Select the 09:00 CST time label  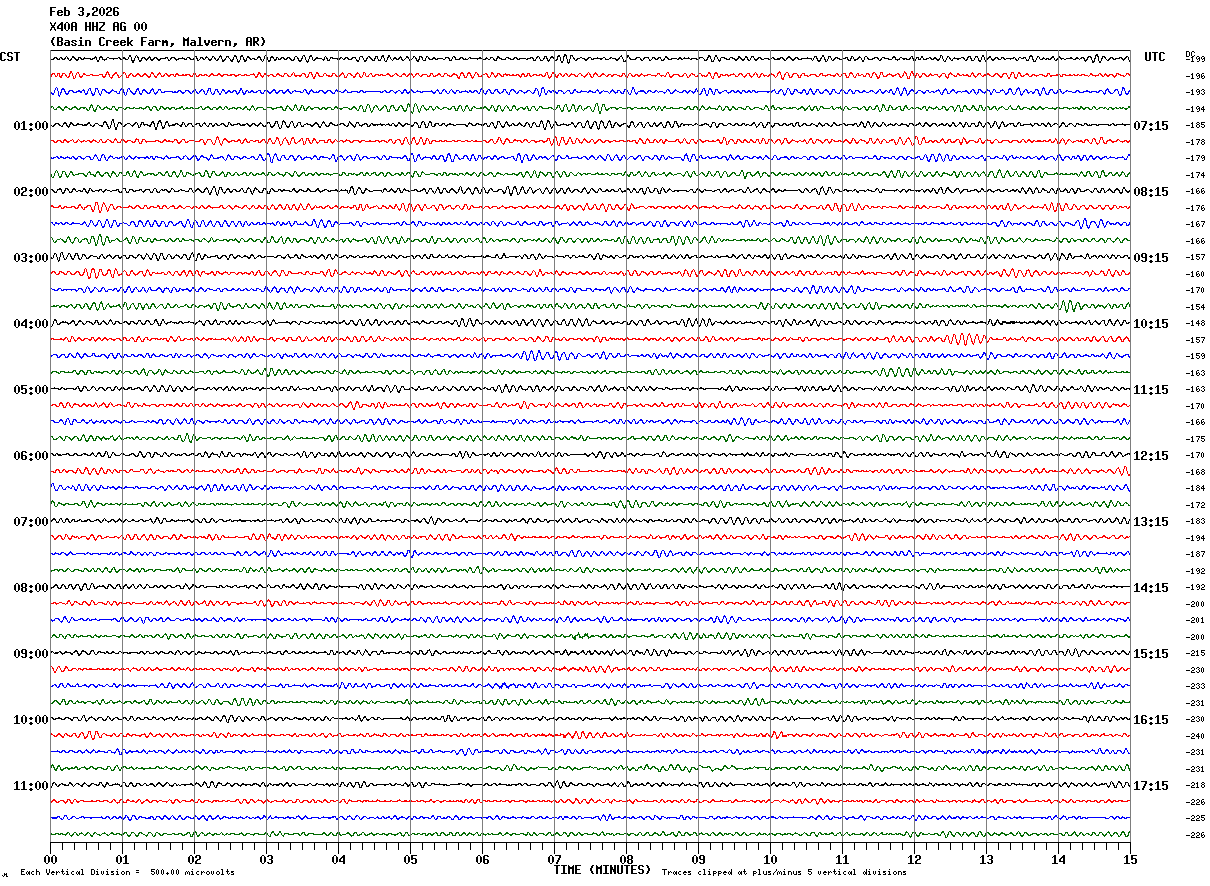(x=31, y=654)
